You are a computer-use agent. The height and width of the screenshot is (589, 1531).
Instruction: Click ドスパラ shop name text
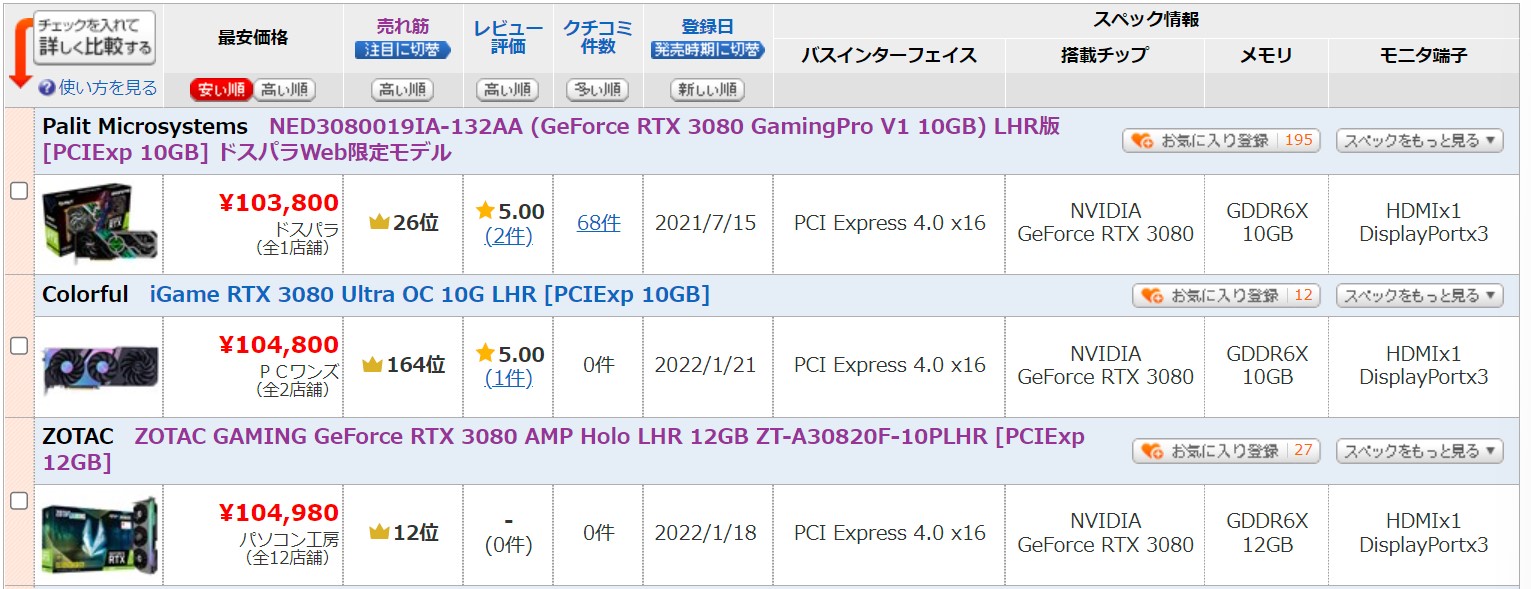pos(307,229)
